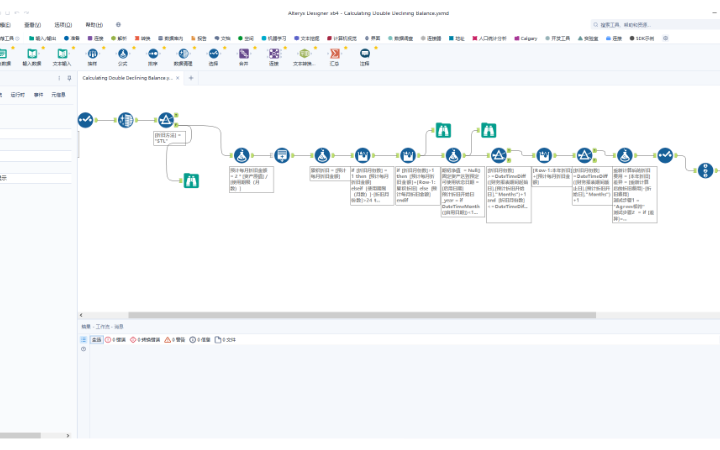Screen dimensions: 720x450
Task: Toggle the favorite star on 输入数据 tool
Action: click(43, 48)
